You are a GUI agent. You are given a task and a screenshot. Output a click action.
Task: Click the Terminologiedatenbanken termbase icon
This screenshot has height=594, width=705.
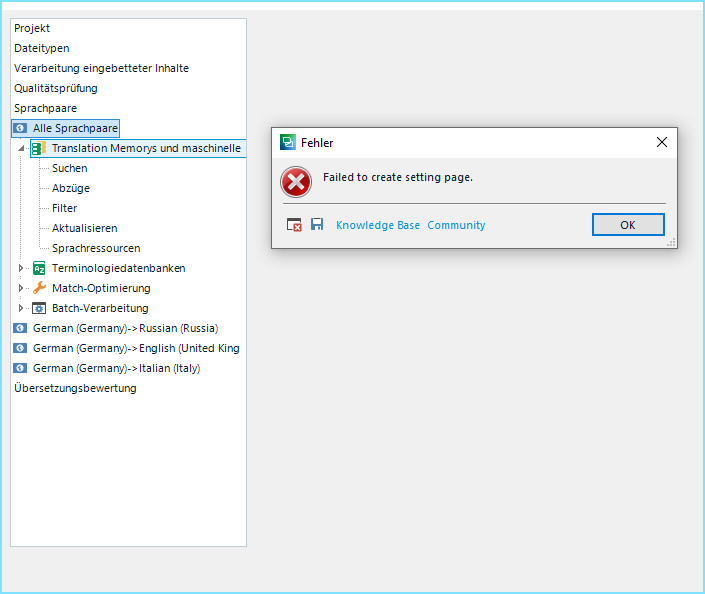pos(39,268)
